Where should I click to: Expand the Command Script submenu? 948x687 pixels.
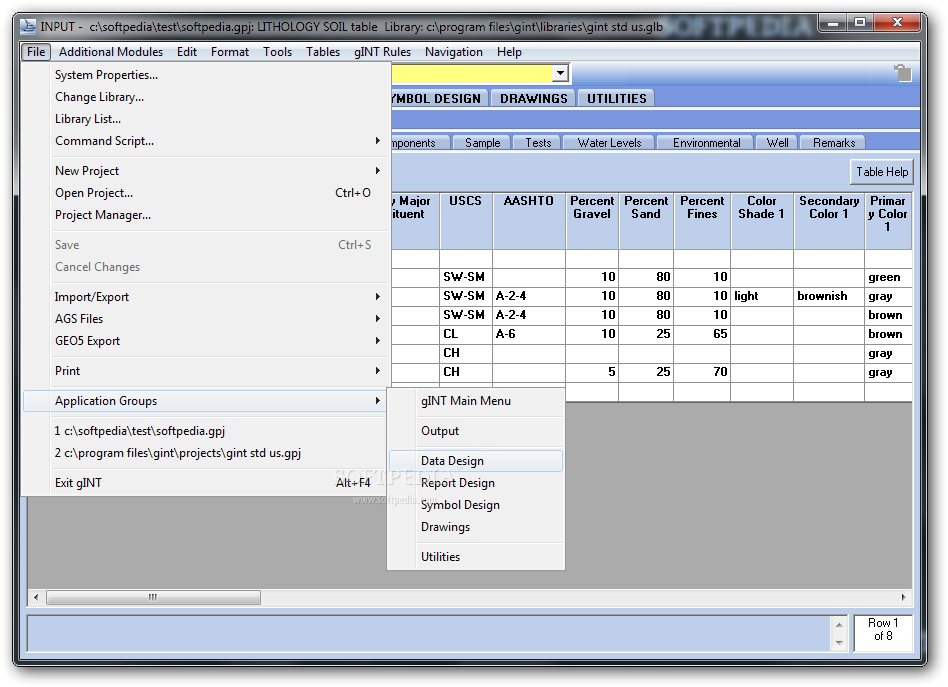click(x=377, y=141)
